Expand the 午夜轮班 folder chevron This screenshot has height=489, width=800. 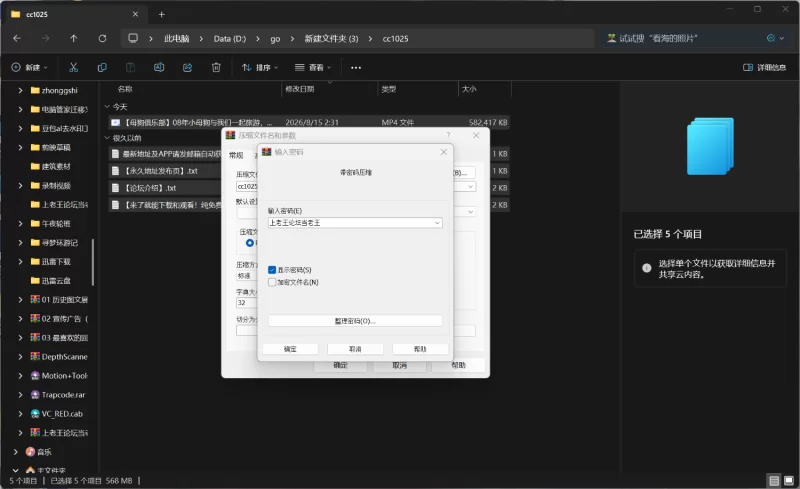coord(20,224)
